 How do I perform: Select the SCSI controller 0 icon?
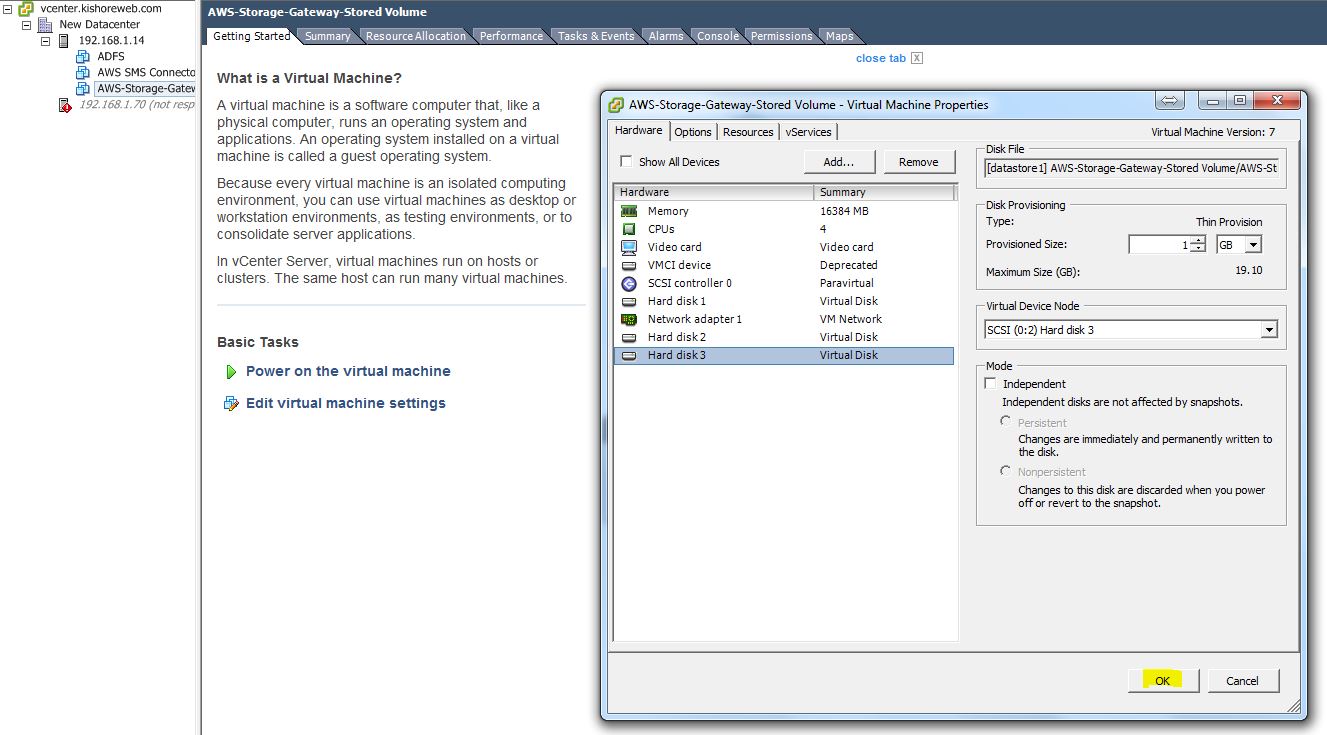click(x=629, y=283)
